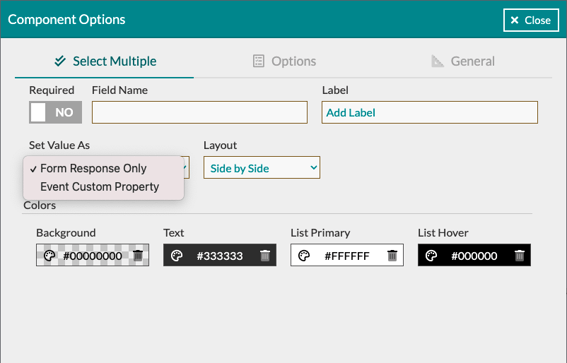Open the List Primary palette icon
Image resolution: width=567 pixels, height=363 pixels.
(x=304, y=256)
